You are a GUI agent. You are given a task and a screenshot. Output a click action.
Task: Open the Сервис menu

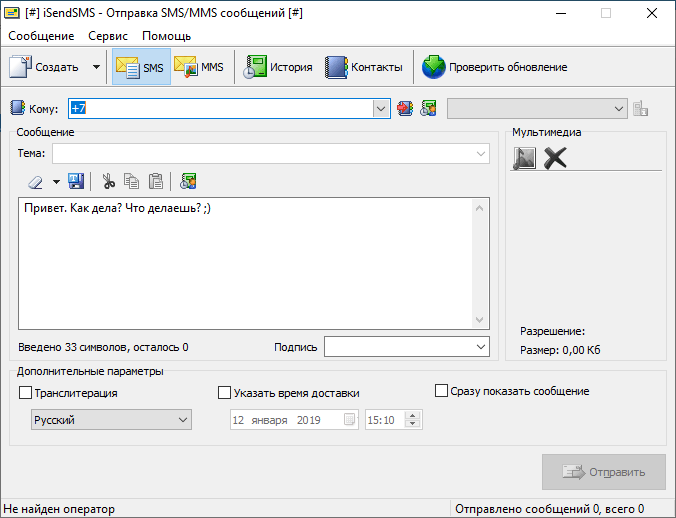[x=108, y=36]
